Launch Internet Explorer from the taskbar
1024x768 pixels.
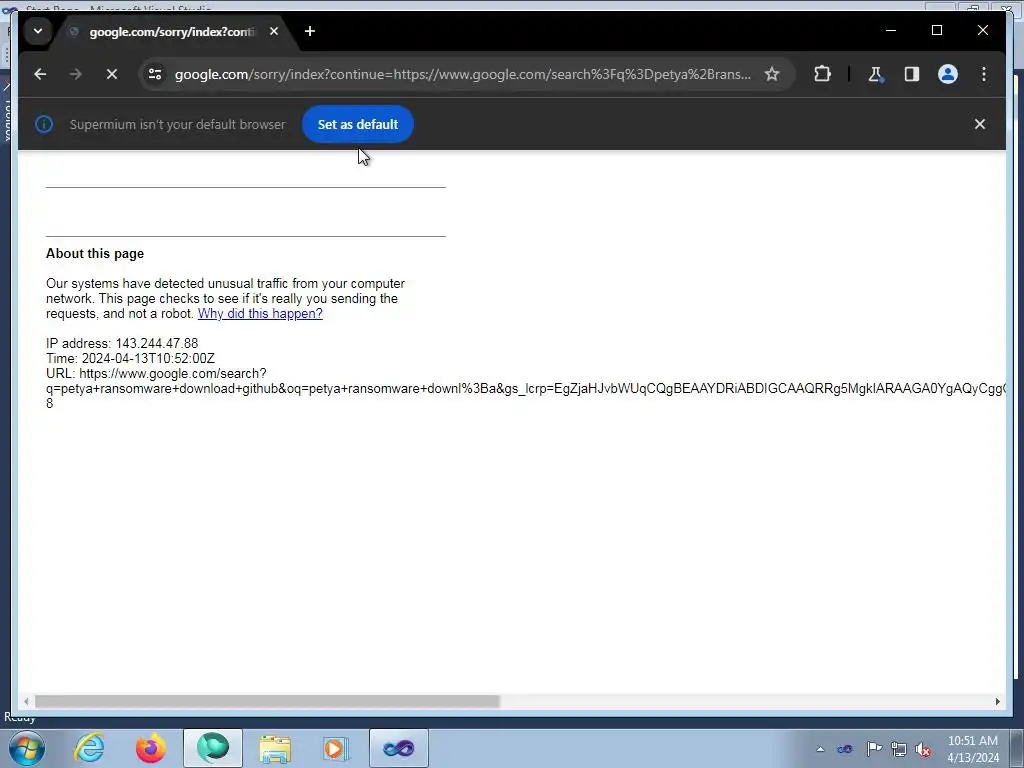[89, 748]
